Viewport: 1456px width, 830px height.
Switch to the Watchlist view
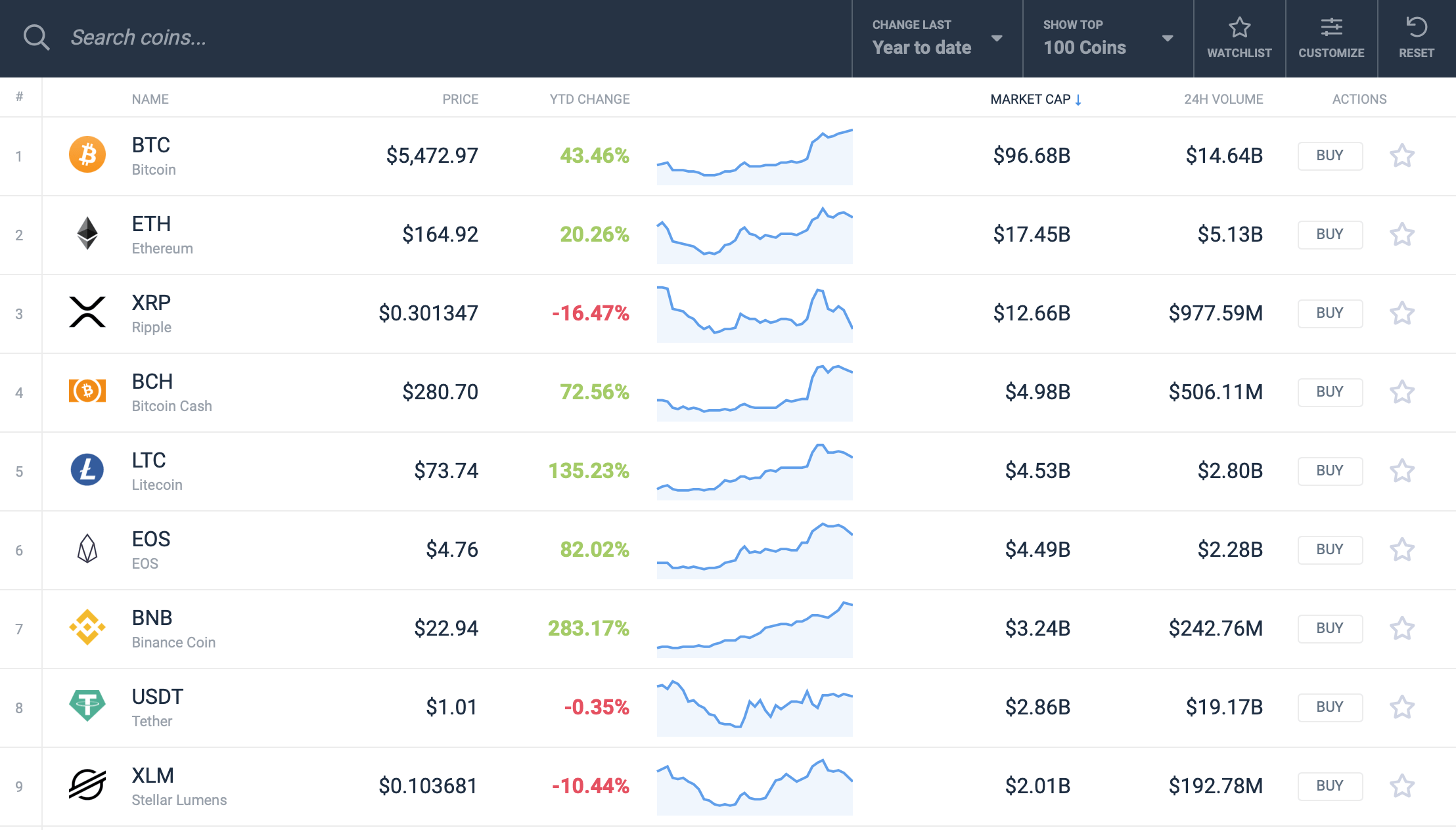tap(1239, 36)
